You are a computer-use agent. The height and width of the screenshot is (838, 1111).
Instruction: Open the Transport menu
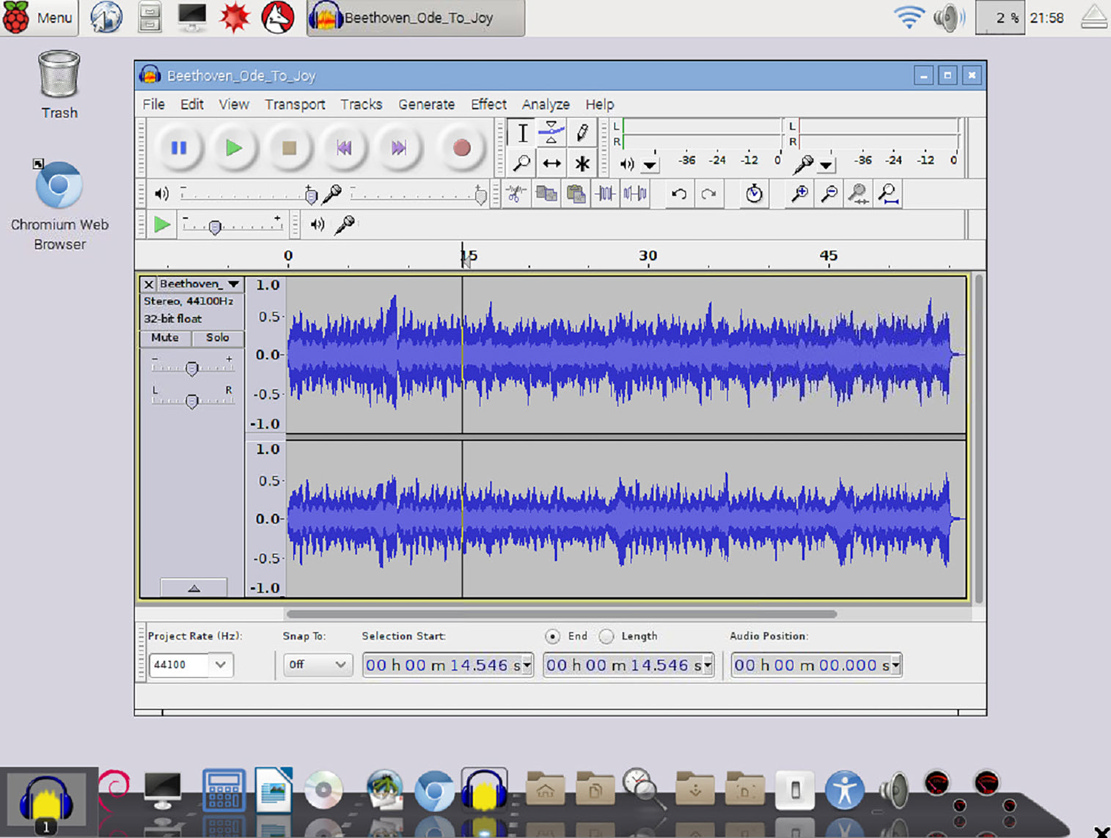[295, 104]
